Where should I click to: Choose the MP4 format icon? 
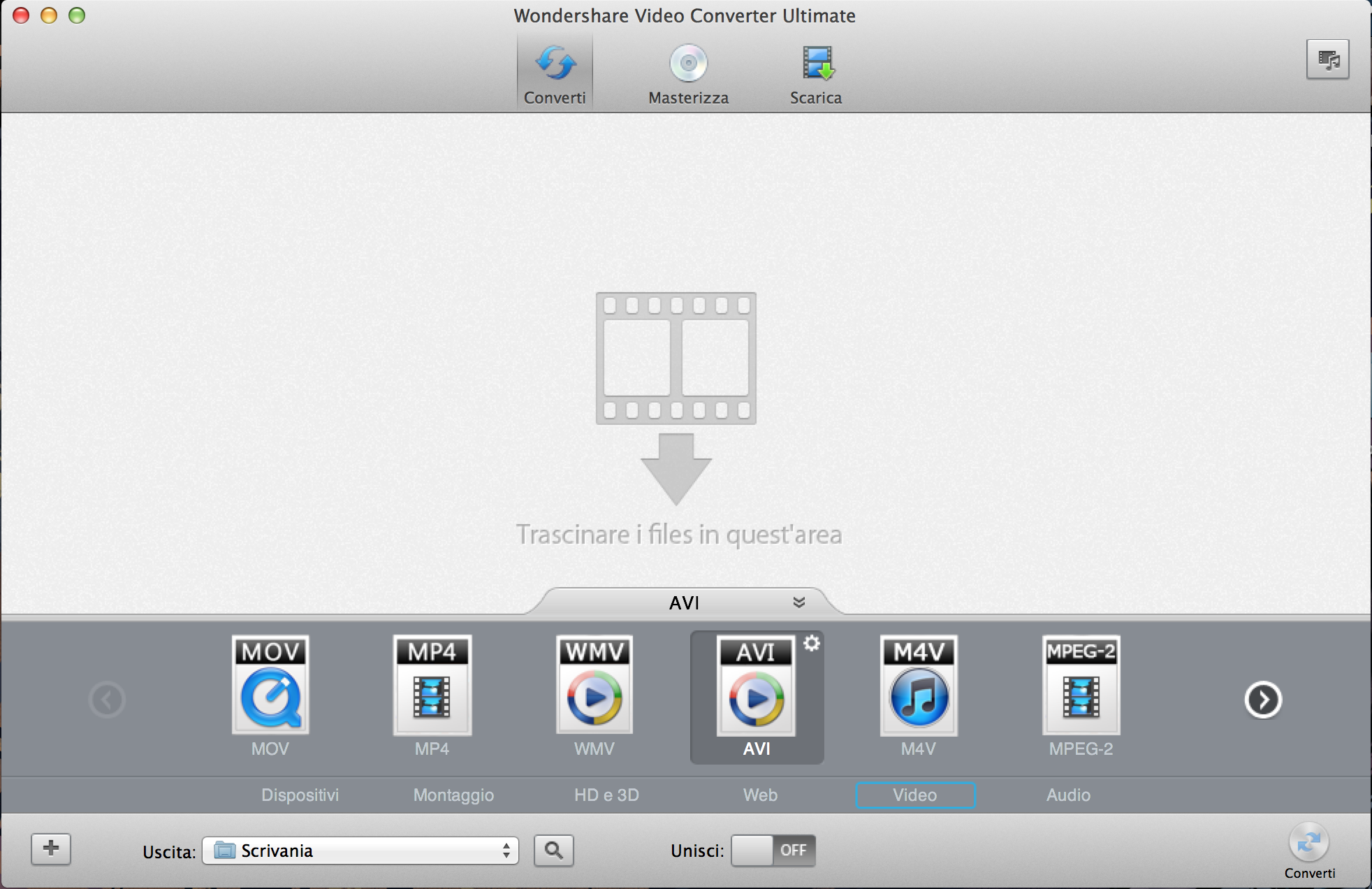pos(432,686)
